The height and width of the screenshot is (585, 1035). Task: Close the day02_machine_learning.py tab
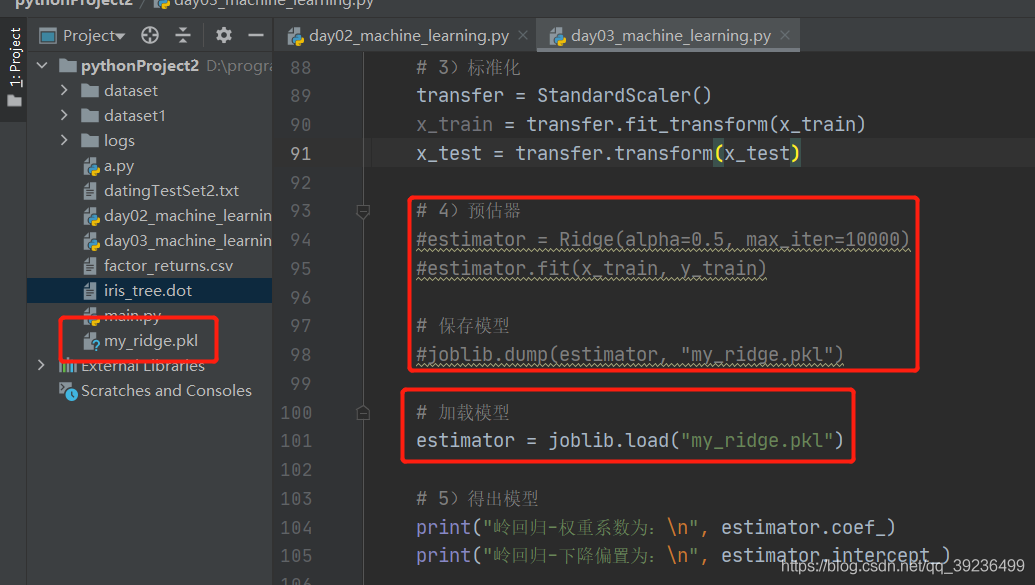(x=523, y=35)
